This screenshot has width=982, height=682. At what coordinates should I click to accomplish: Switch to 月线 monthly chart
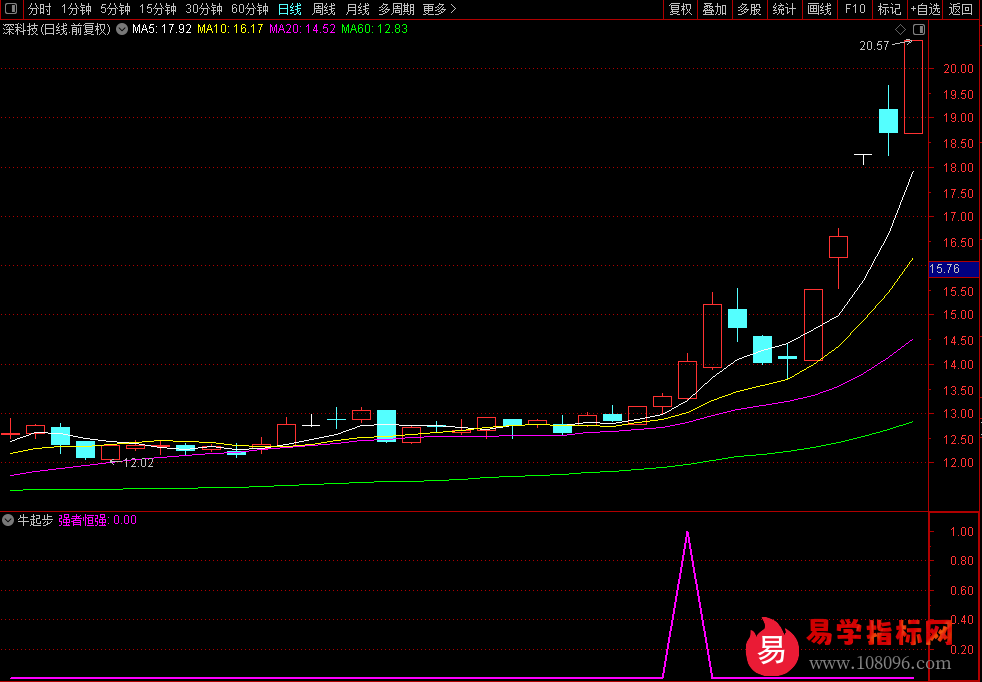(x=358, y=9)
